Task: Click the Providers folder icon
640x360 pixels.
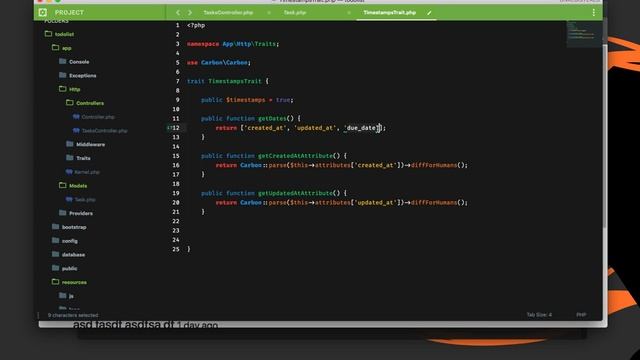Action: coord(62,213)
